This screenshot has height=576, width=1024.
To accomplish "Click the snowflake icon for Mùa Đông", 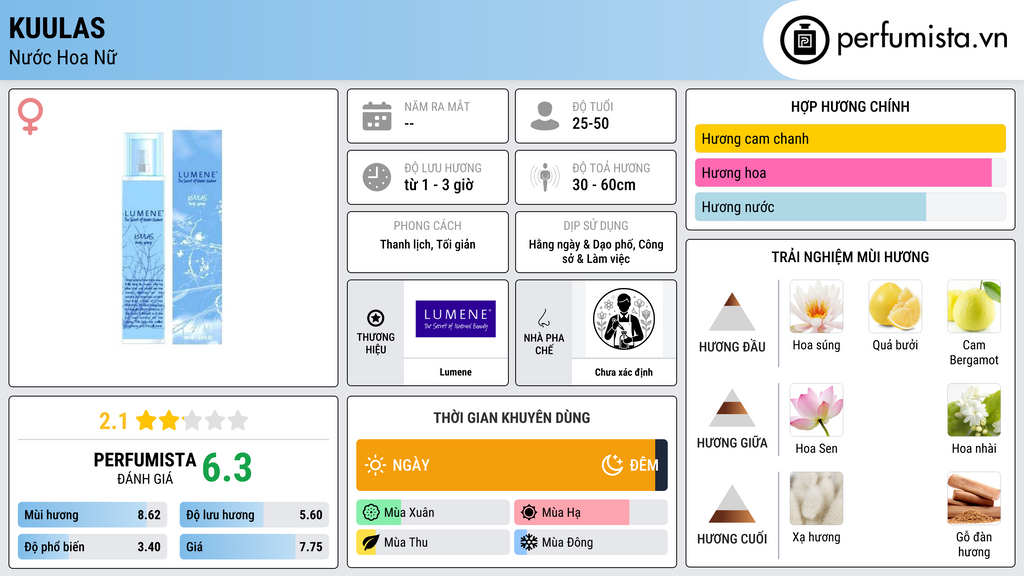I will click(x=529, y=542).
